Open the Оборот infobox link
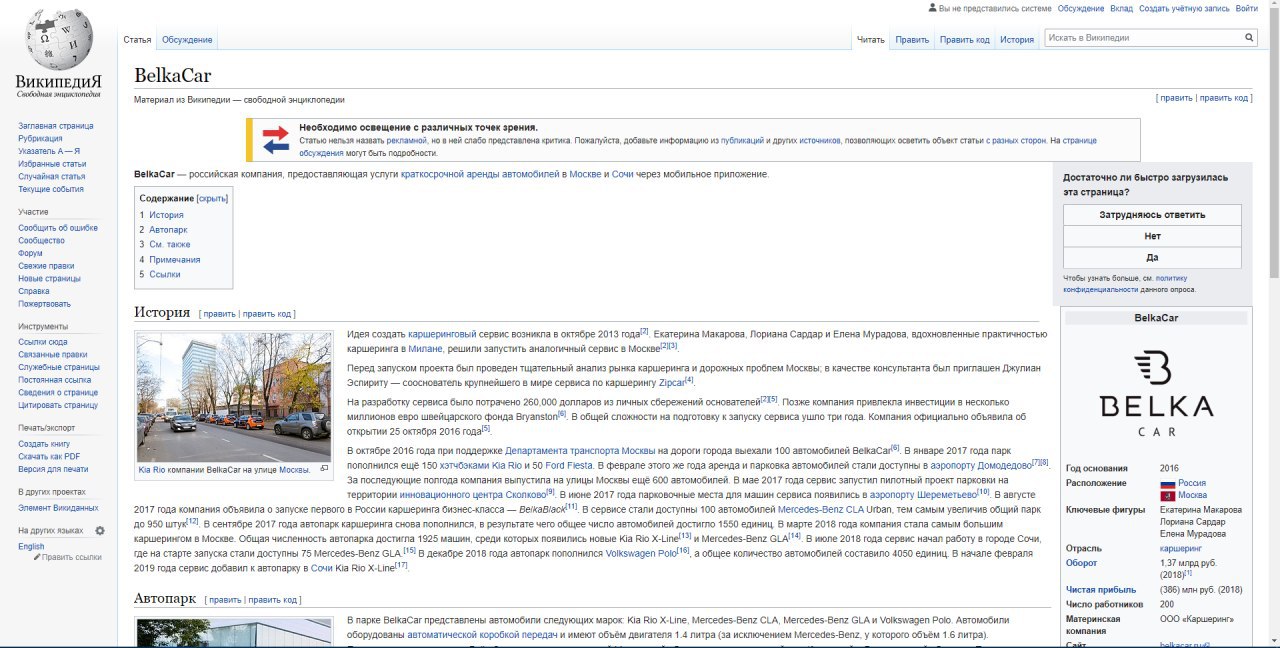 (1081, 563)
